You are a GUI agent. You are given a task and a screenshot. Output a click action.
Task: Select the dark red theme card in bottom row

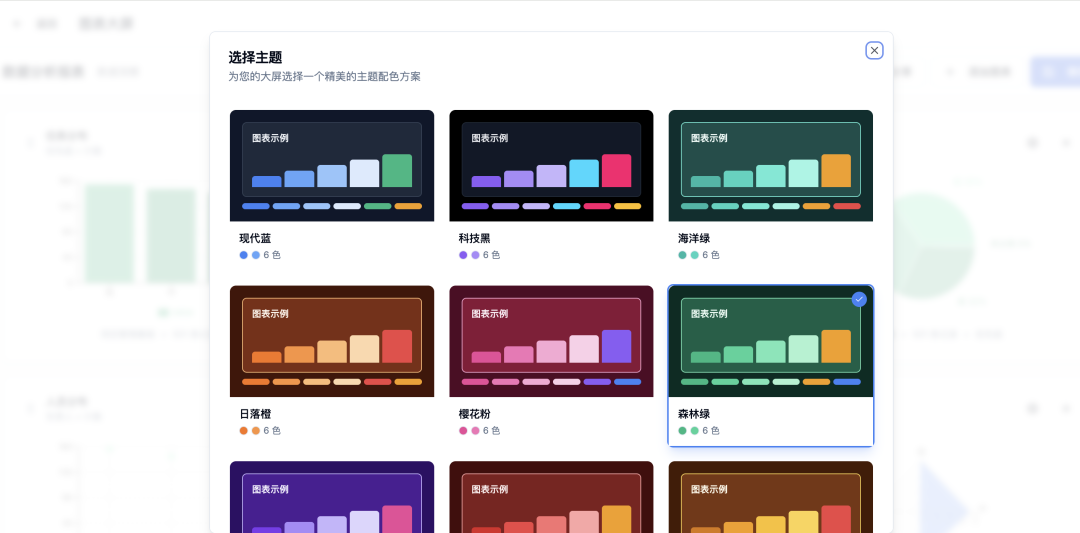point(551,497)
